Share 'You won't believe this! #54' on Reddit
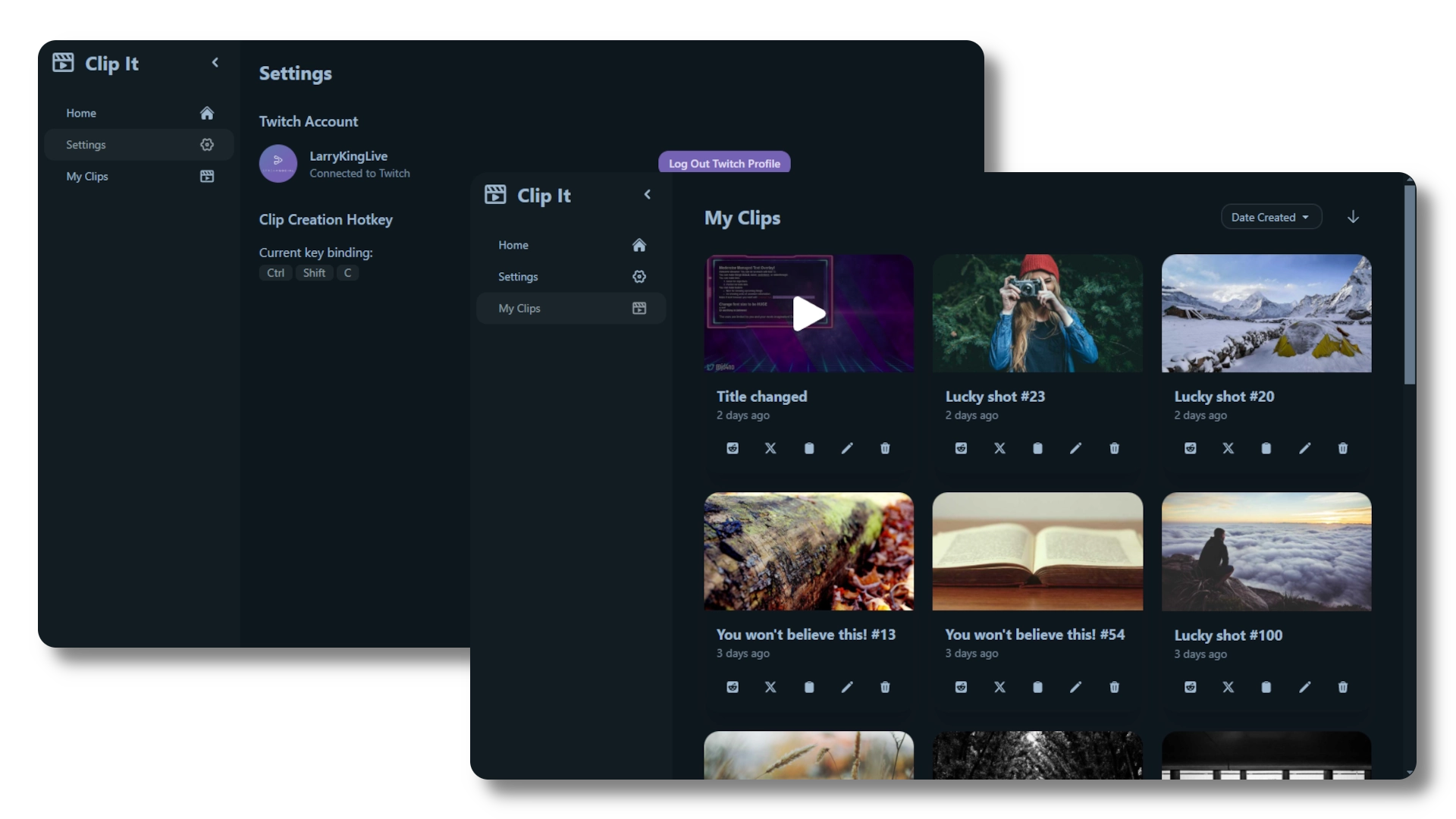Viewport: 1456px width, 819px height. 961,687
